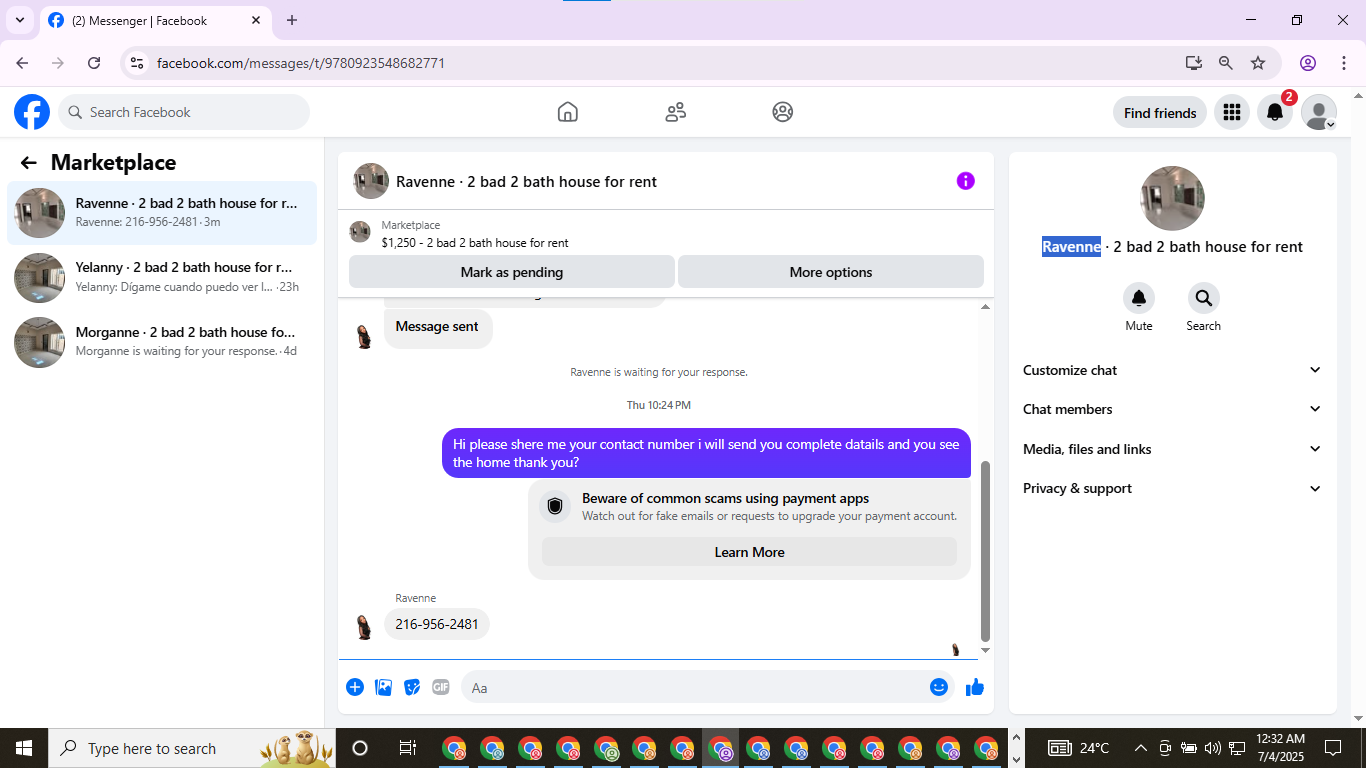Open the $1,250 Marketplace listing link
This screenshot has height=768, width=1366.
pyautogui.click(x=475, y=242)
